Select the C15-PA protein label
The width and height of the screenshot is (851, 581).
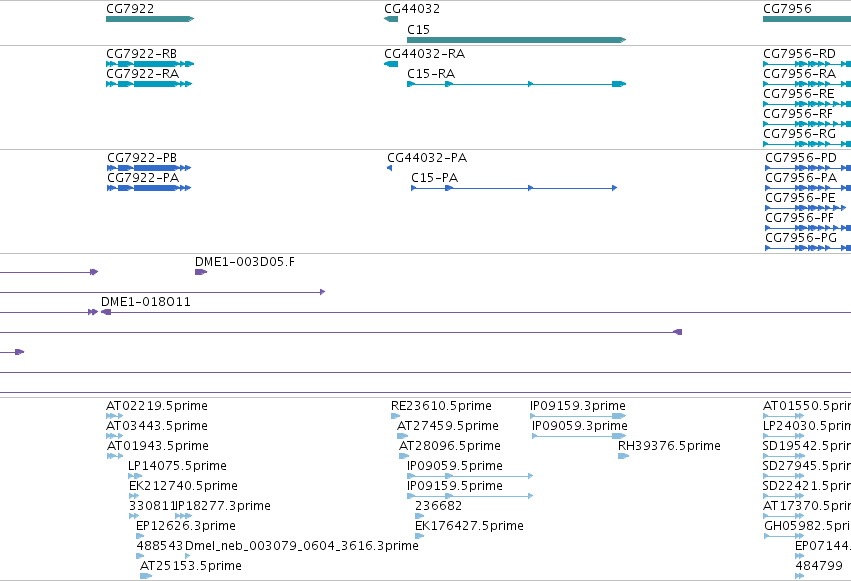(x=434, y=178)
